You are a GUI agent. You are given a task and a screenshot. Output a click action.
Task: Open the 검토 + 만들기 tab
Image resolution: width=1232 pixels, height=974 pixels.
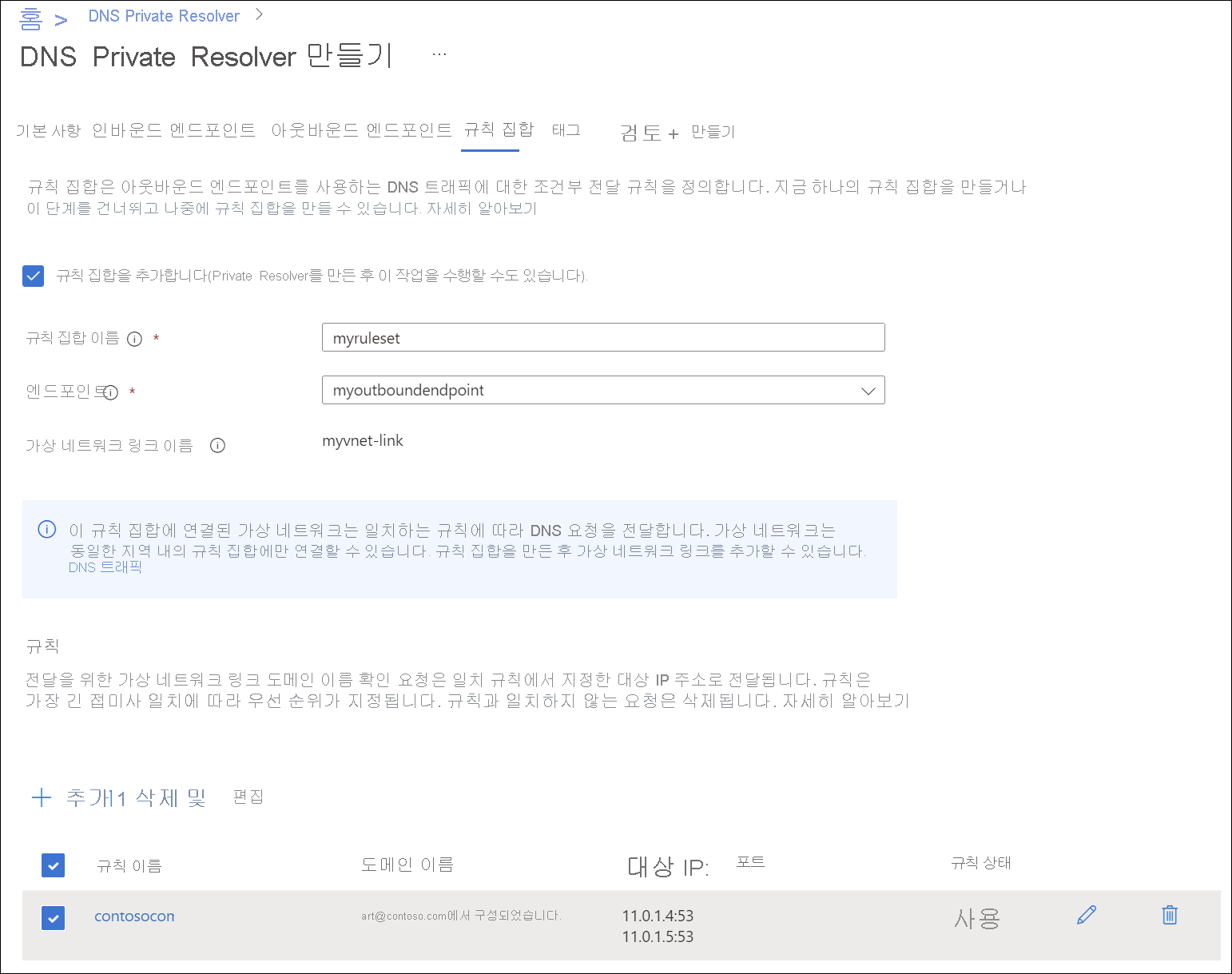click(x=678, y=133)
